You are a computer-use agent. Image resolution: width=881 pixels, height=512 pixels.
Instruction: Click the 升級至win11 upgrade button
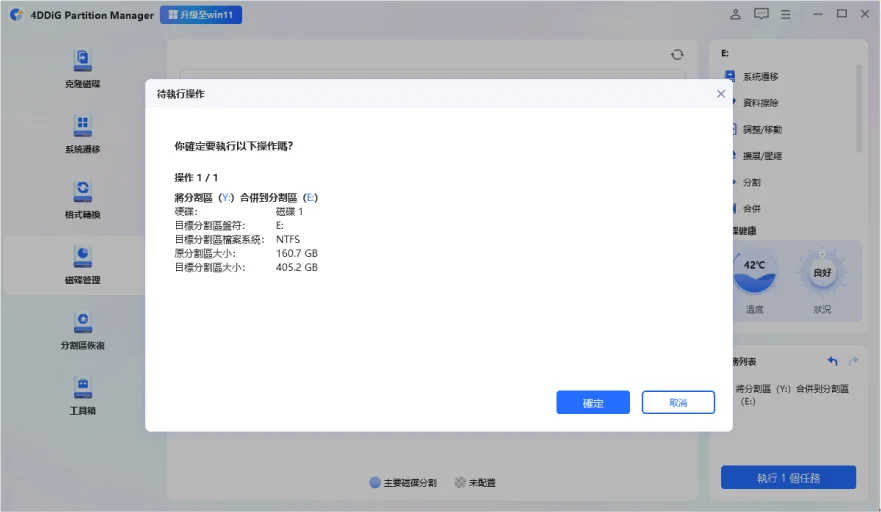201,15
